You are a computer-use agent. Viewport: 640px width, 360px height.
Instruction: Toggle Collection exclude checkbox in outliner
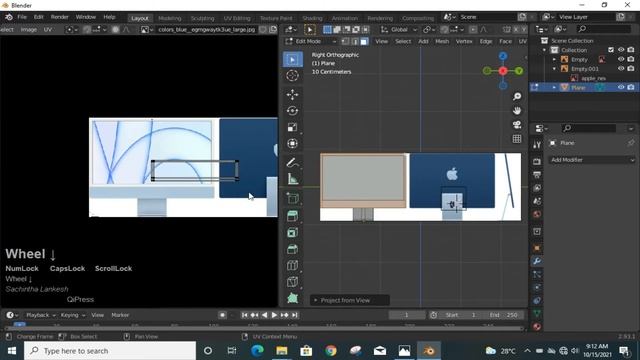611,50
